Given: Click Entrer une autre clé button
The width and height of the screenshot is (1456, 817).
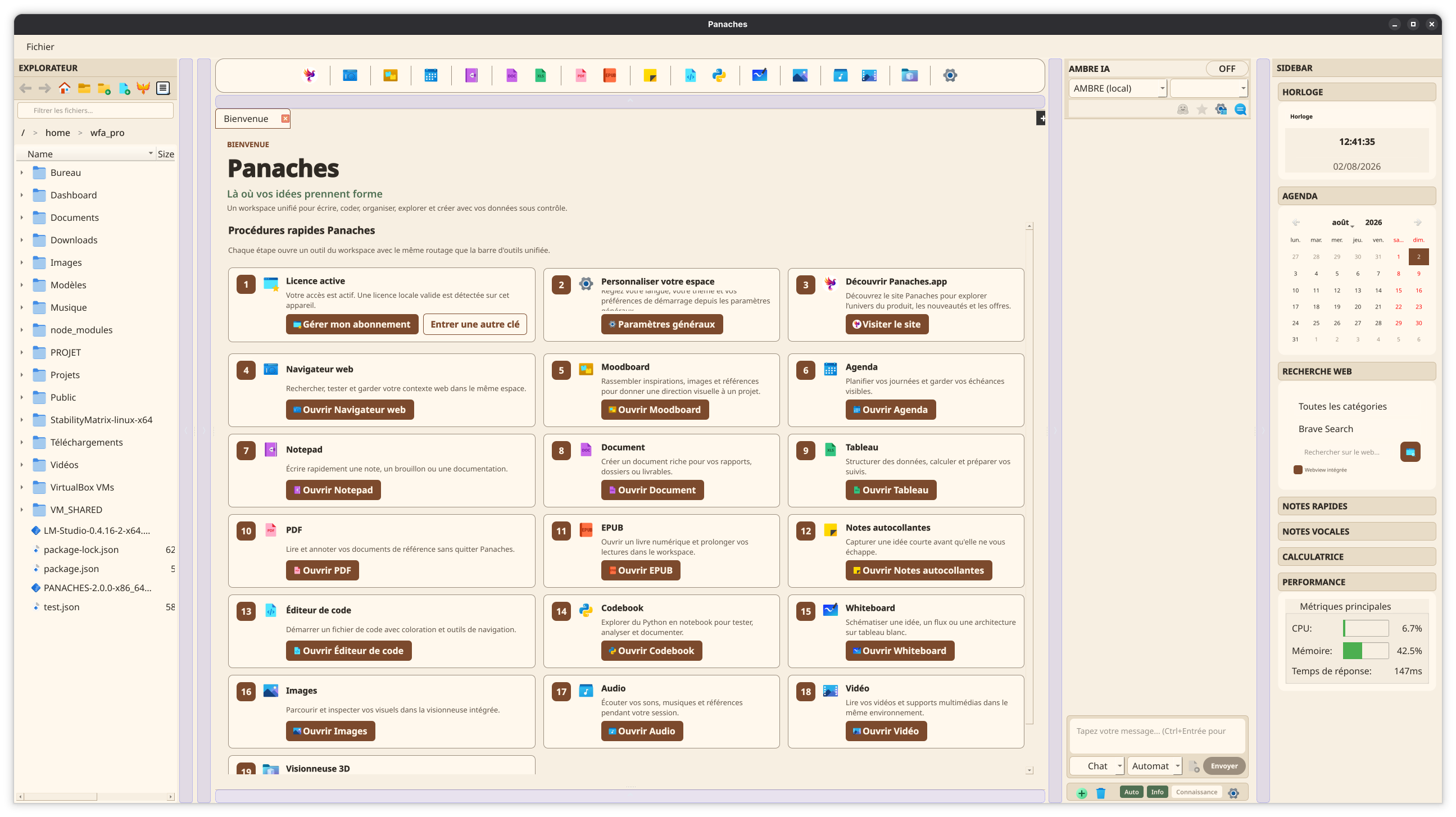Looking at the screenshot, I should pos(475,324).
